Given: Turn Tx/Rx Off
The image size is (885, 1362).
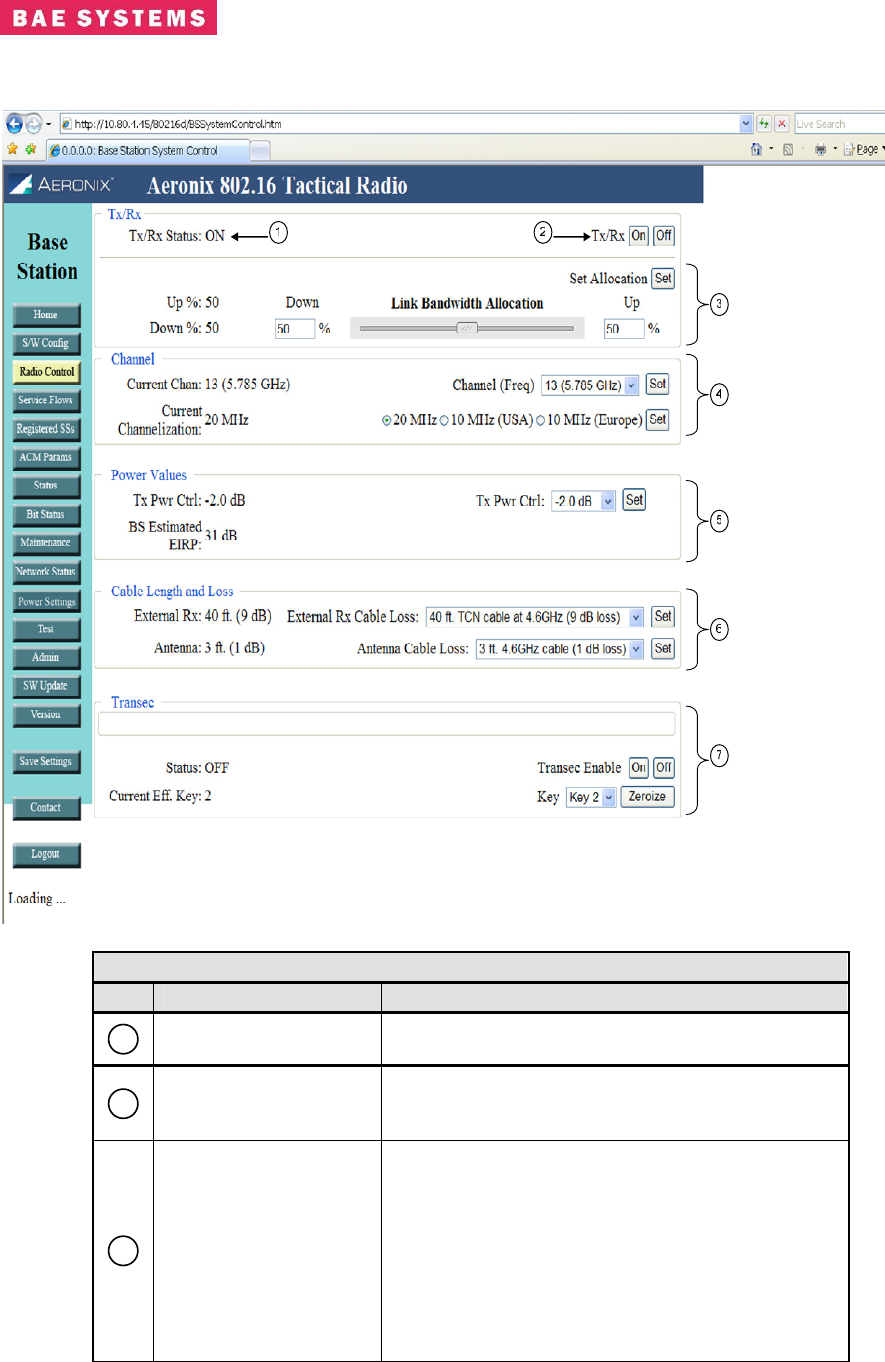Looking at the screenshot, I should coord(664,236).
